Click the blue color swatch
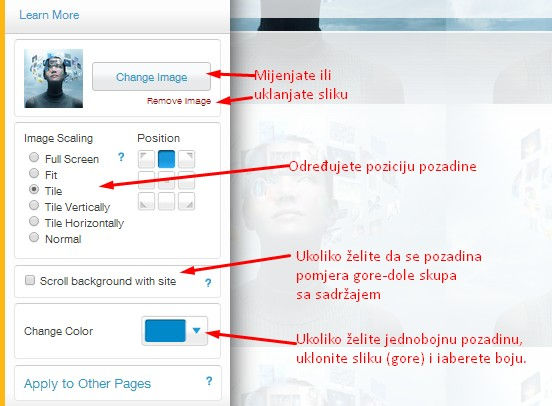Screen dimensions: 552x406 pos(165,331)
